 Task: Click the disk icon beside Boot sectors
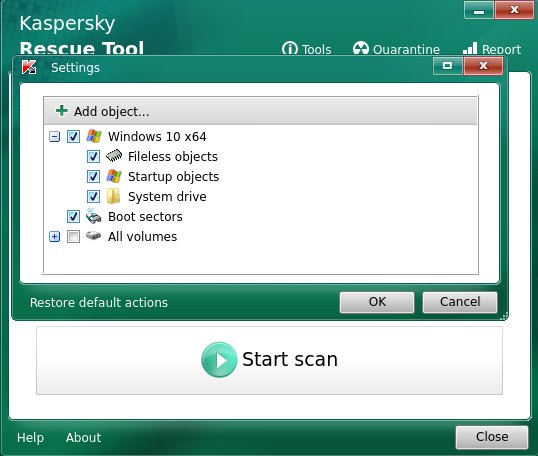click(x=93, y=216)
